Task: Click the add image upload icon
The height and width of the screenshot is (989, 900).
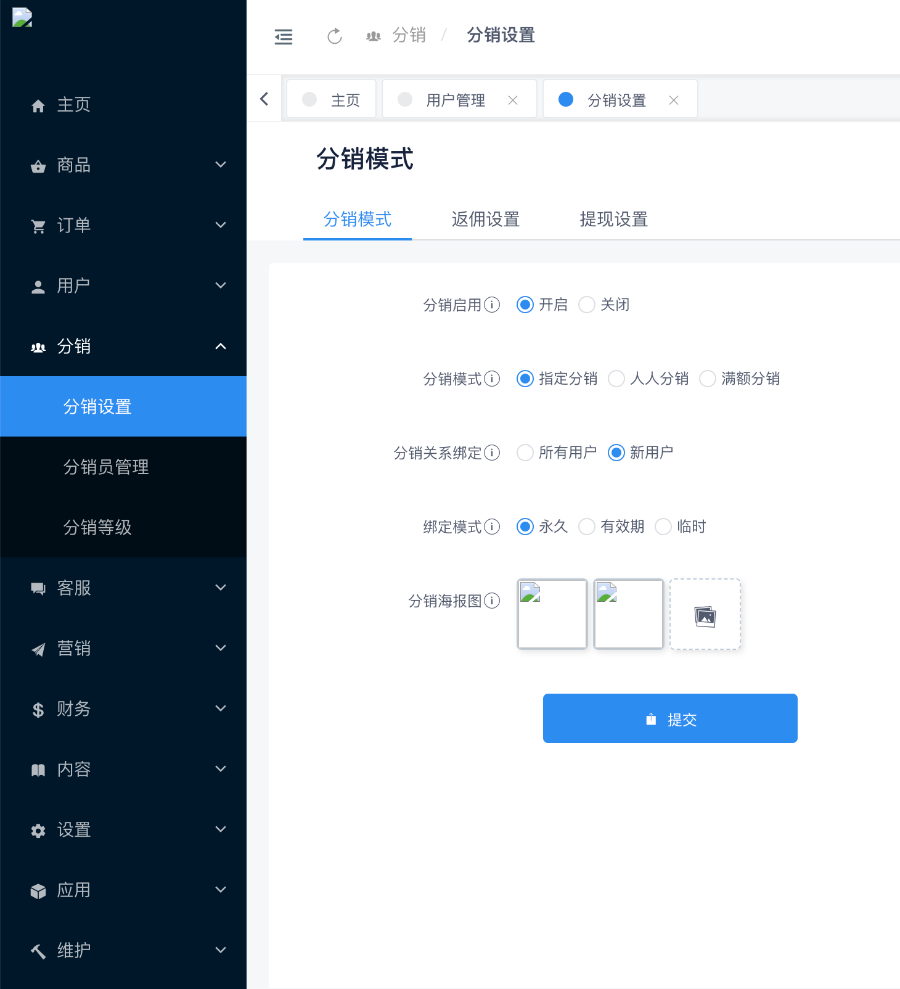Action: click(705, 615)
